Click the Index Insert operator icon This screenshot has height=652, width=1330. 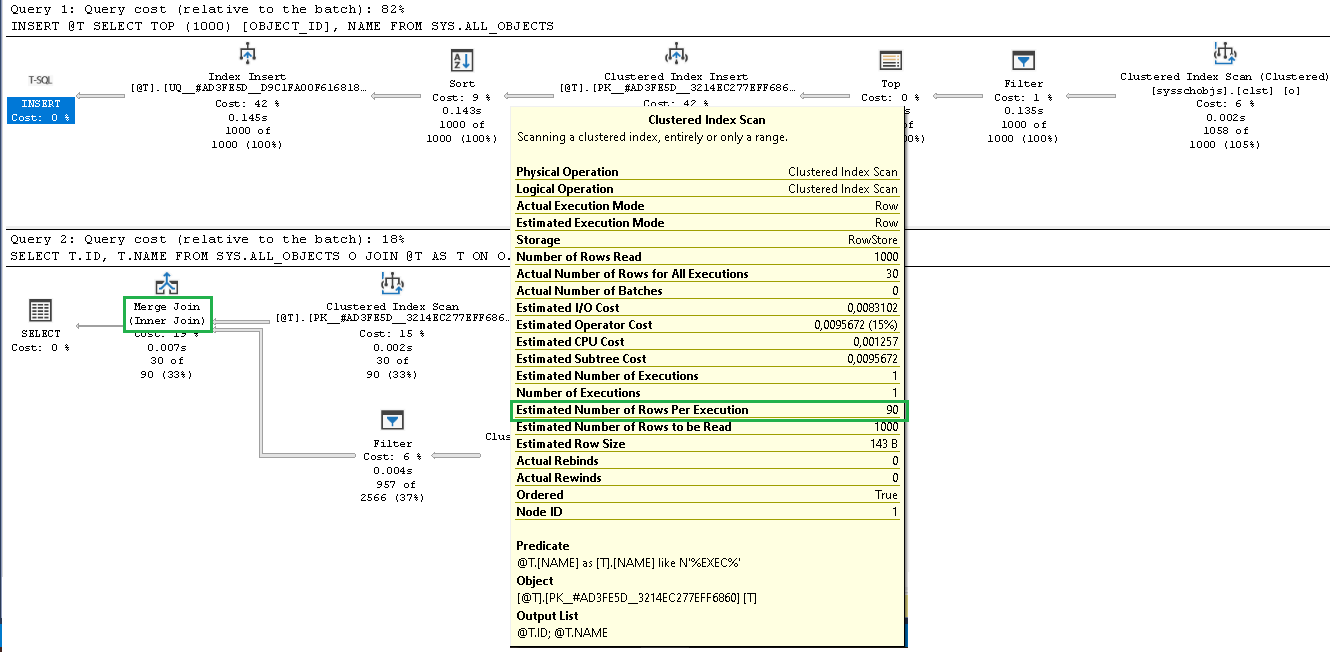pos(247,55)
